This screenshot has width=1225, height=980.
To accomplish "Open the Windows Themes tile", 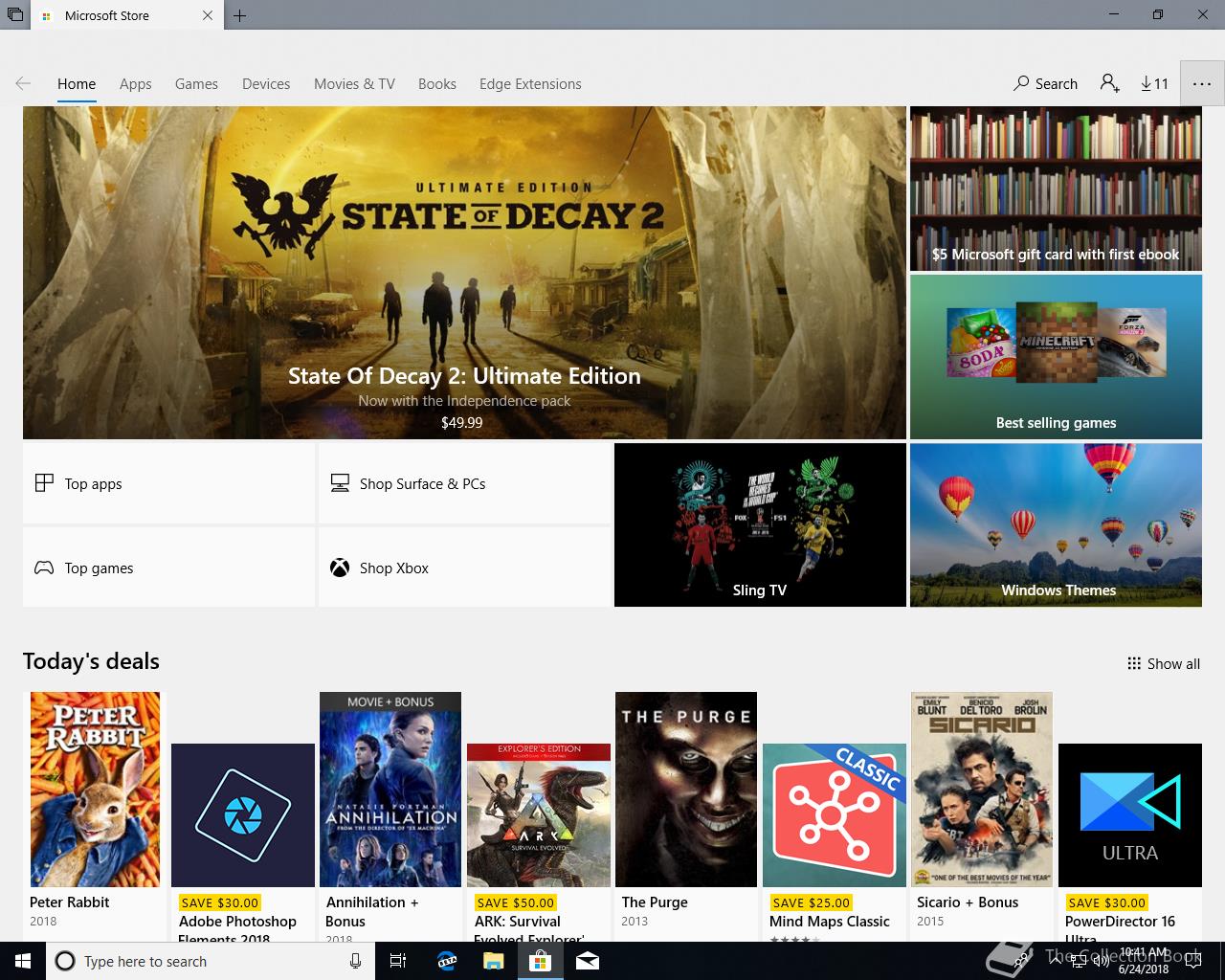I will tap(1056, 524).
